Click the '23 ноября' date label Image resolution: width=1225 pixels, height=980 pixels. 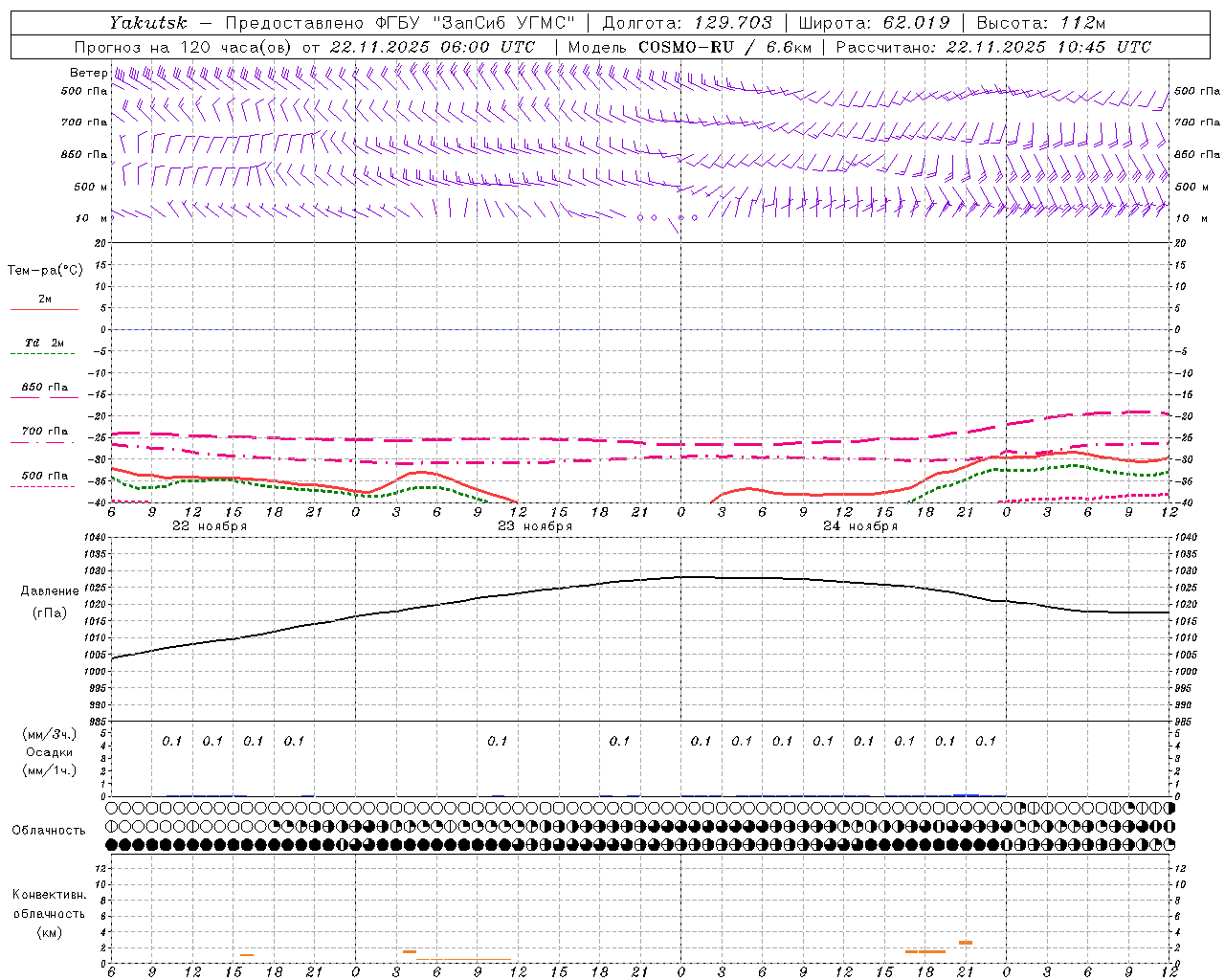[x=535, y=526]
